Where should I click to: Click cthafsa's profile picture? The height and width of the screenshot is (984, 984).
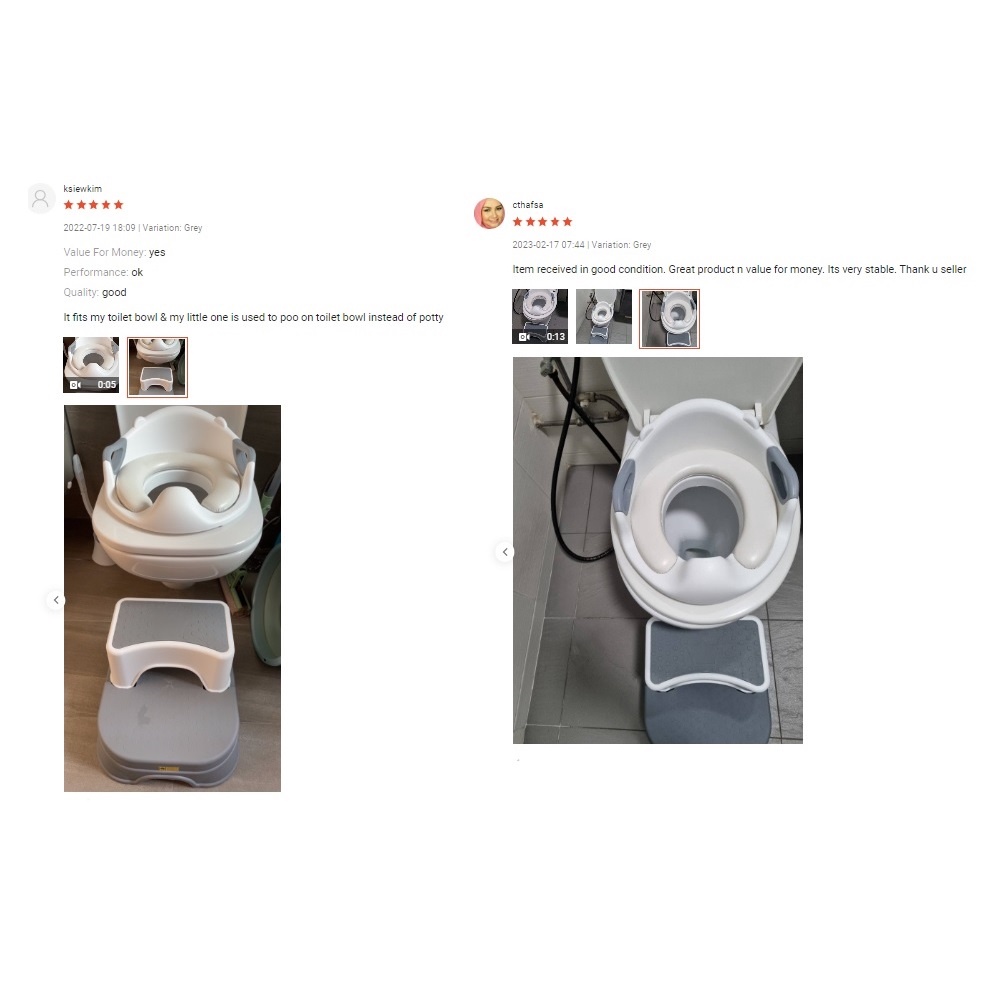coord(489,213)
